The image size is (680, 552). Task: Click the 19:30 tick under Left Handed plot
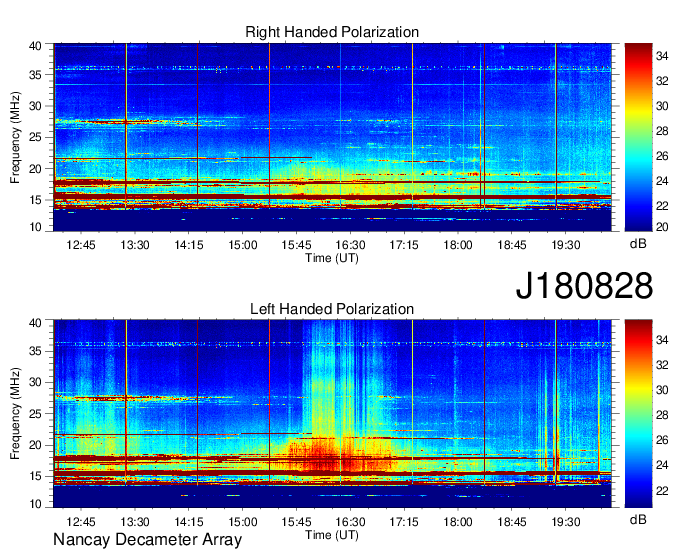tap(566, 522)
